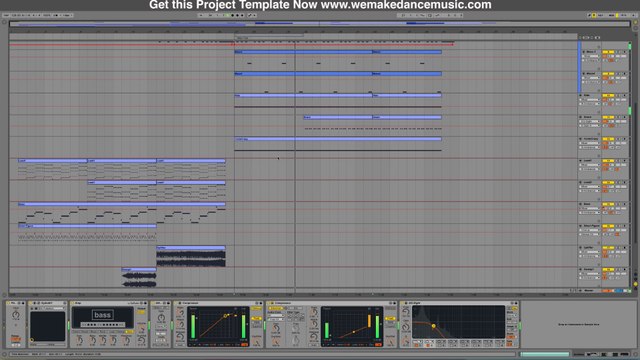
Task: Click the XY pad of the device left of Amp
Action: tap(47, 327)
